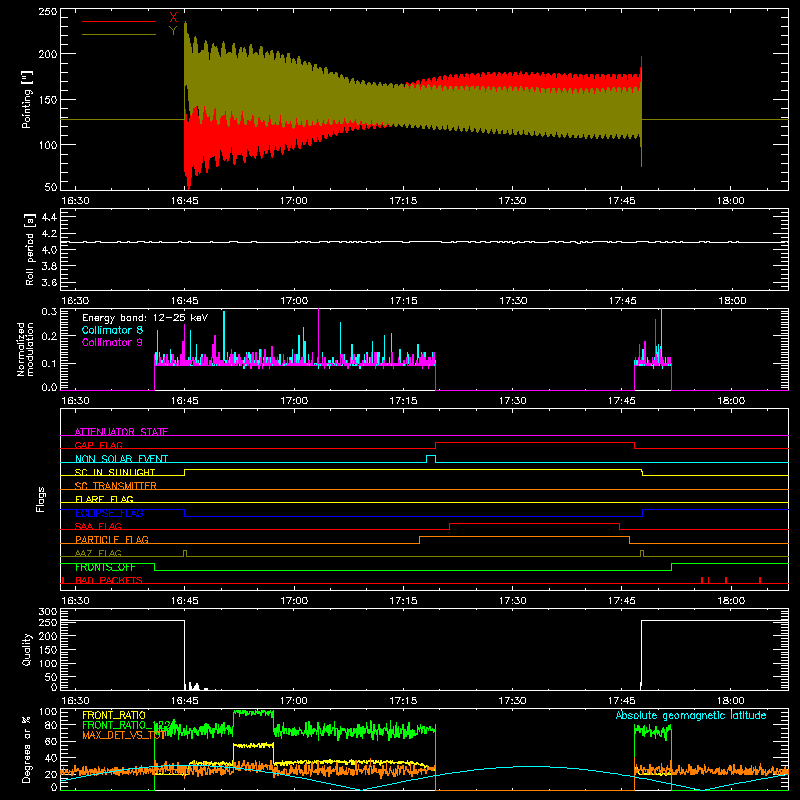Click the SAA_FLAG label
The width and height of the screenshot is (800, 800).
(x=98, y=526)
